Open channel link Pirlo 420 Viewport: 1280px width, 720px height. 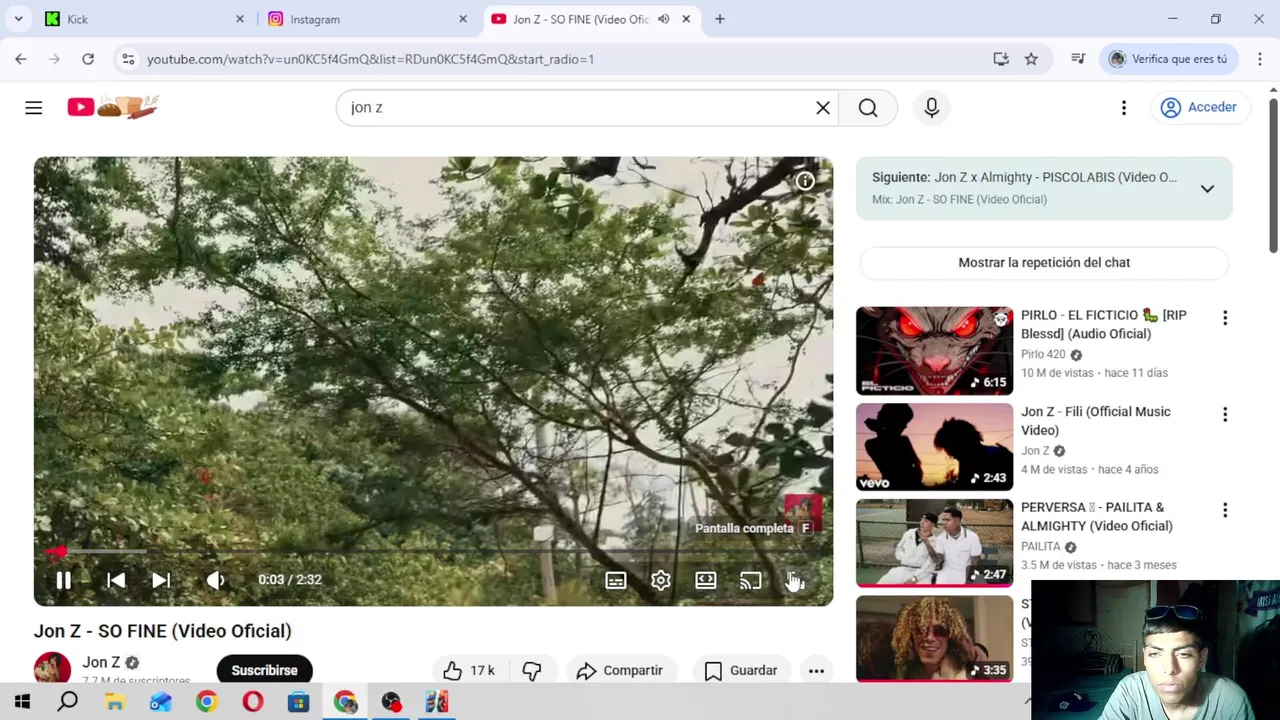coord(1043,354)
